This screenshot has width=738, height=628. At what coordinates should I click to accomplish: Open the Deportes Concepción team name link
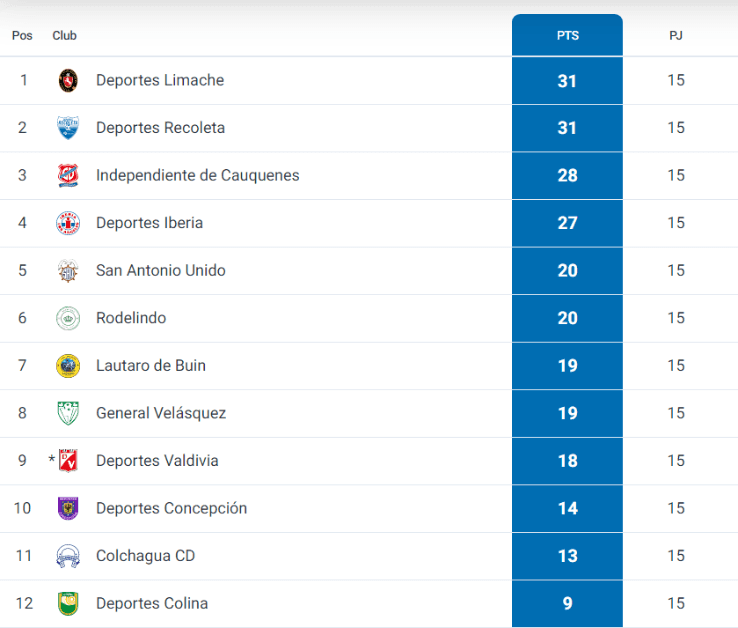coord(171,508)
